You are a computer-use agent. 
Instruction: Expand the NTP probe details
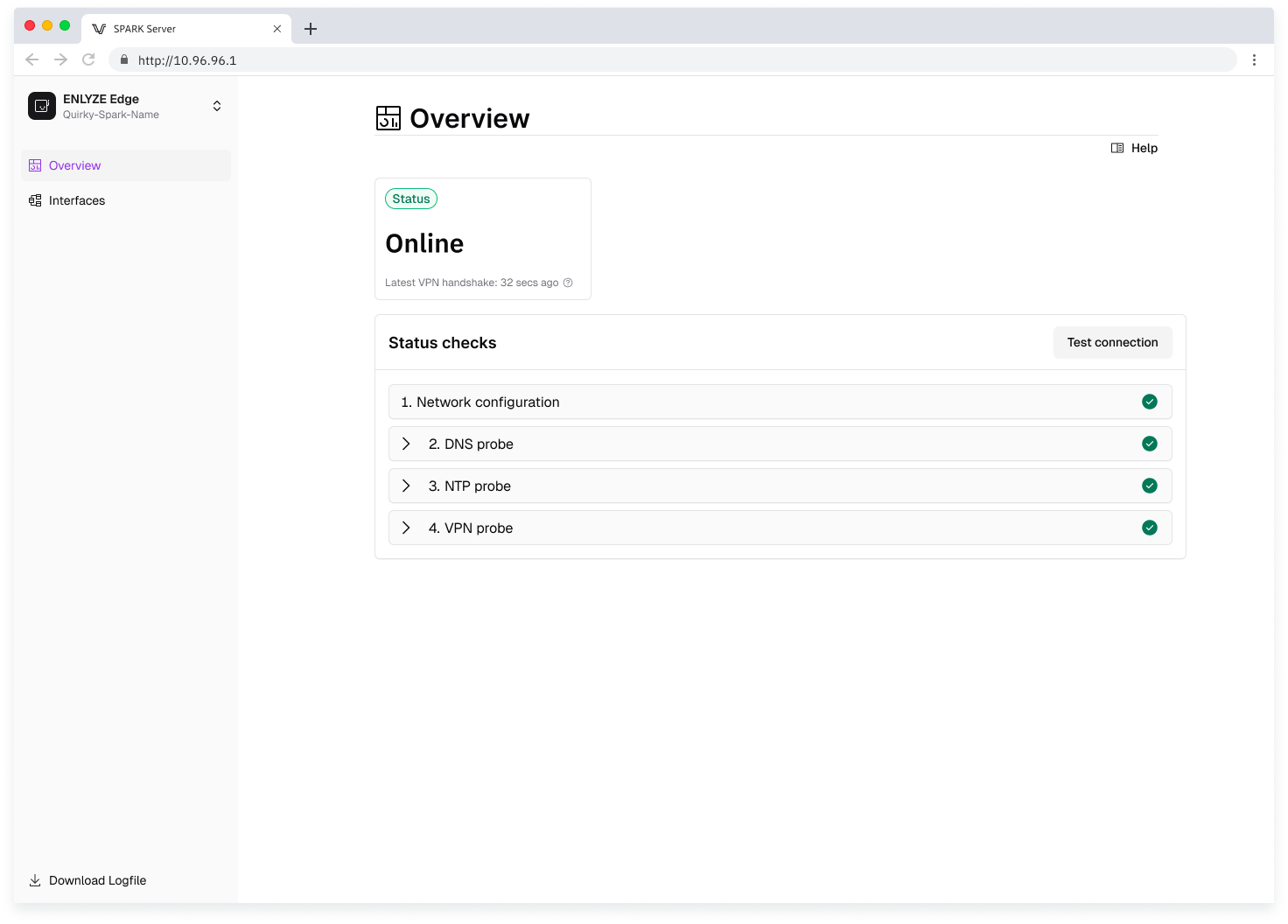(406, 486)
